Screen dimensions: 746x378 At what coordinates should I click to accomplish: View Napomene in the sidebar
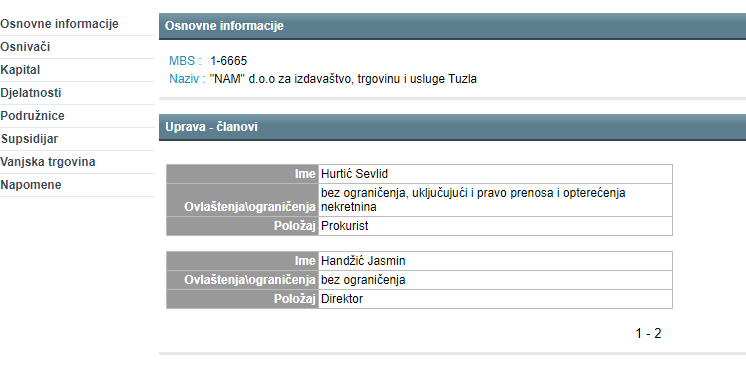[31, 184]
